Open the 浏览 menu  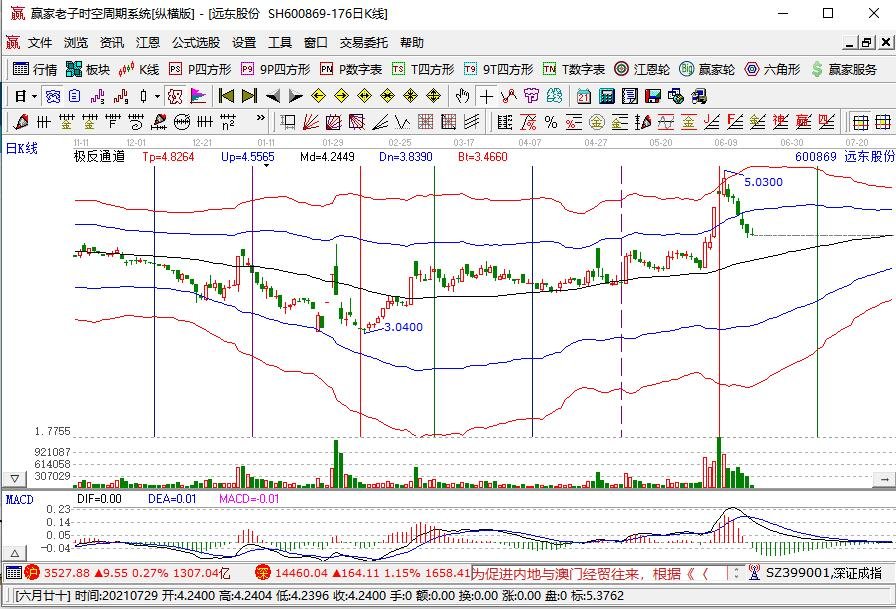pyautogui.click(x=76, y=43)
